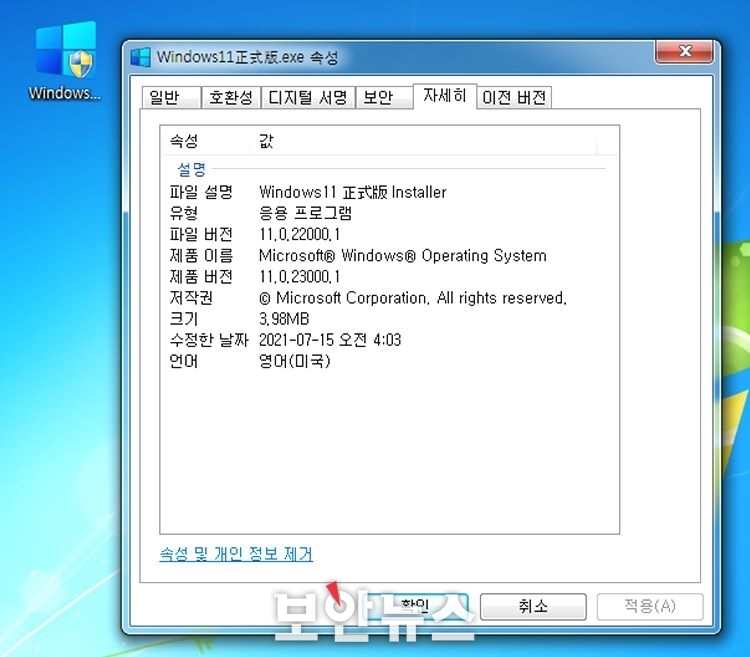The height and width of the screenshot is (657, 750).
Task: Click the Microsoft Corporation copyright value
Action: point(413,298)
